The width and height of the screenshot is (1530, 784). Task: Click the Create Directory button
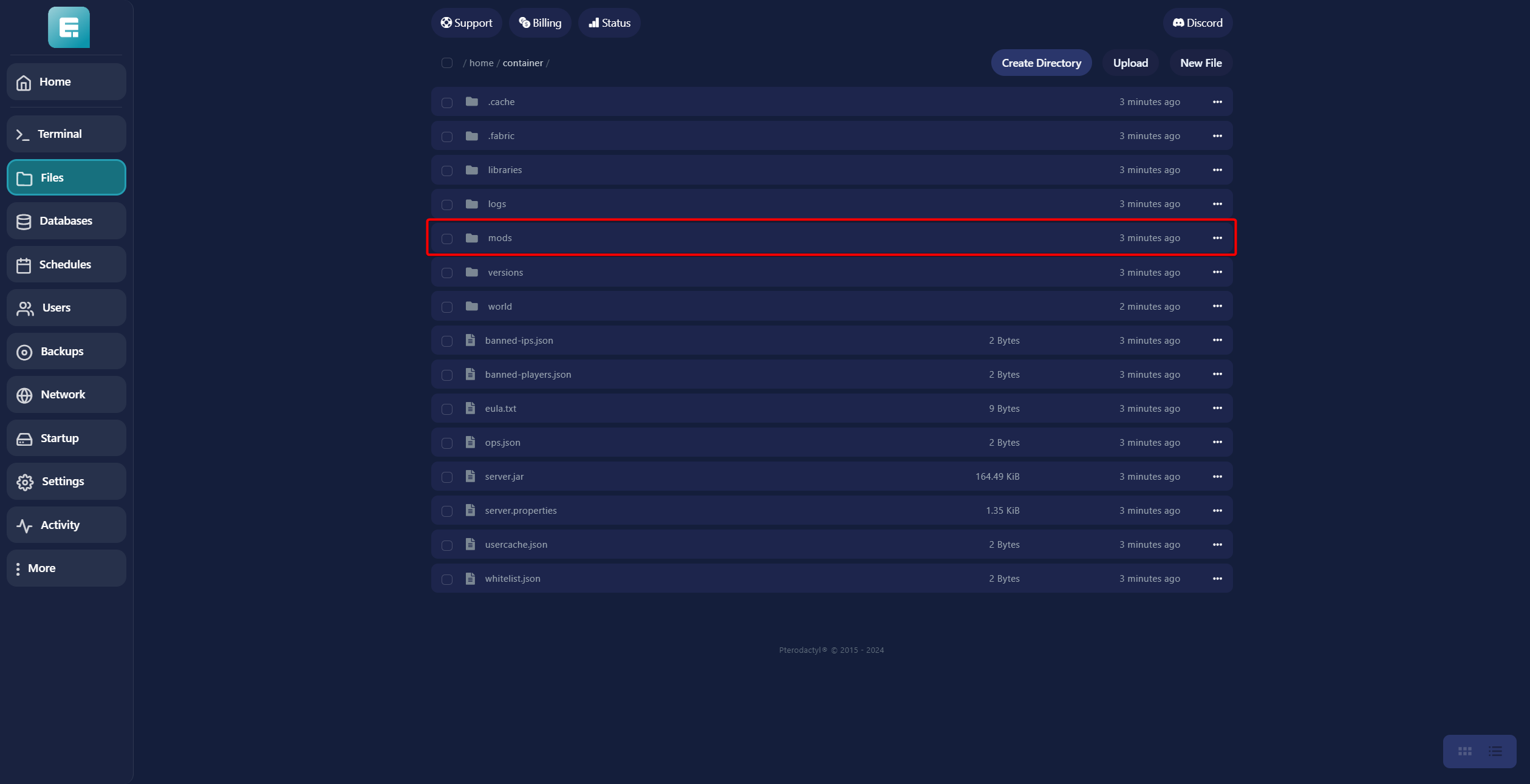pyautogui.click(x=1041, y=63)
